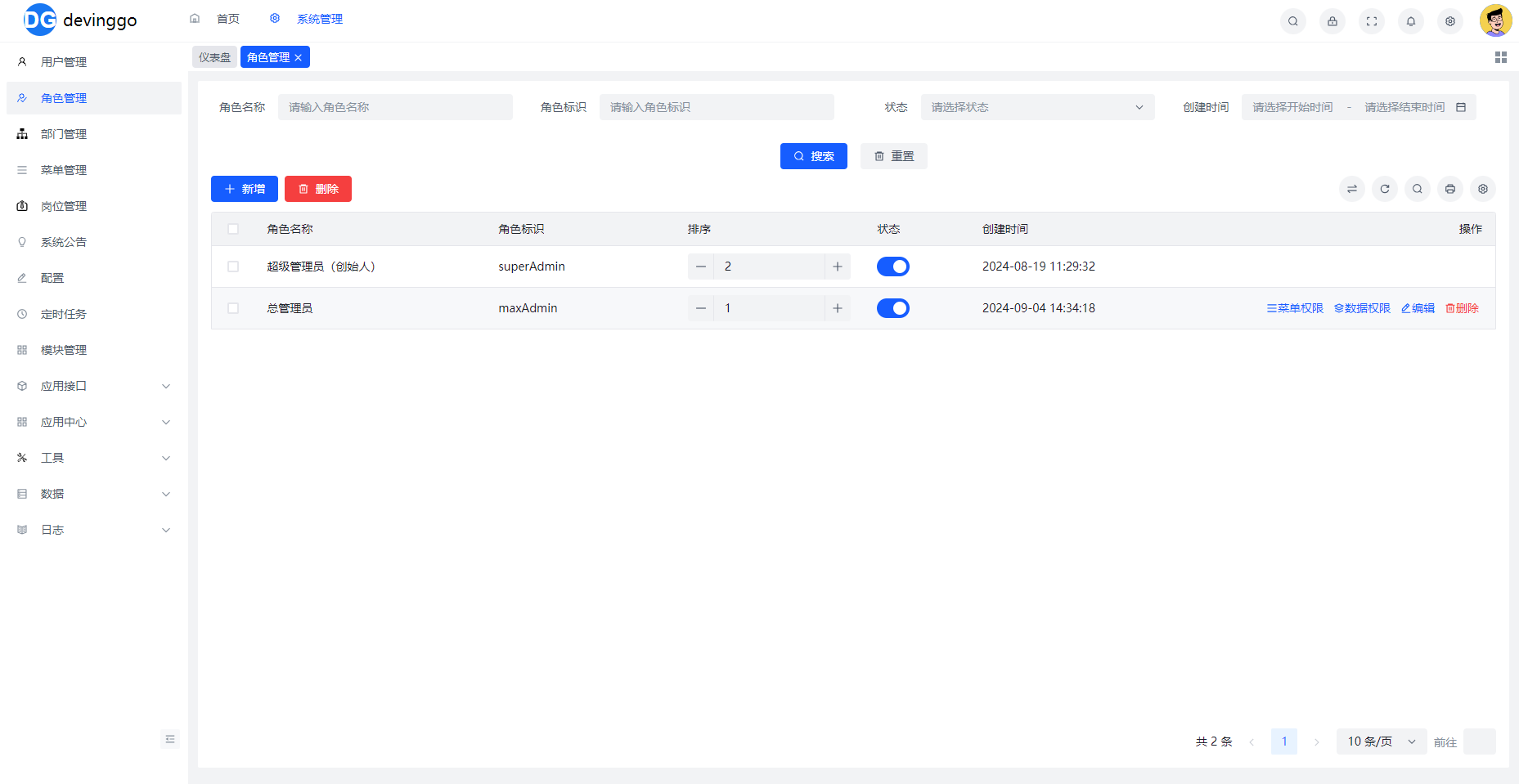The height and width of the screenshot is (784, 1519).
Task: Click the devinggo logo
Action: click(x=80, y=20)
